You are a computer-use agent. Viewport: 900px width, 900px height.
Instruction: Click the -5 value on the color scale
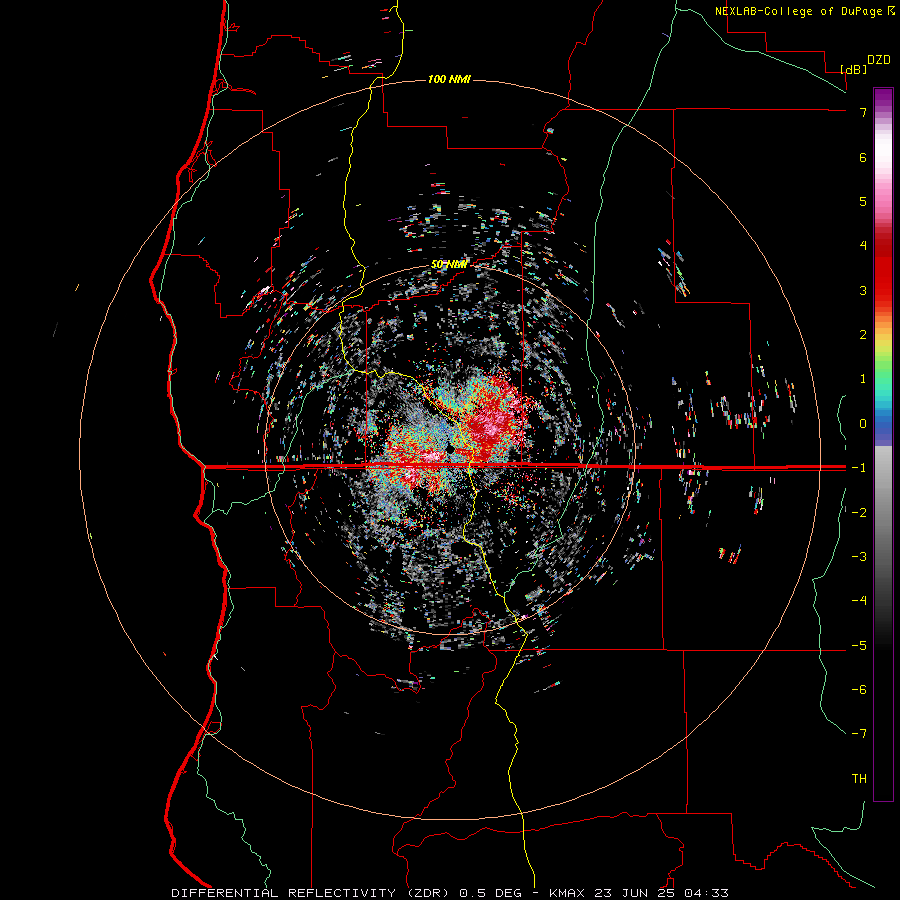click(x=859, y=646)
